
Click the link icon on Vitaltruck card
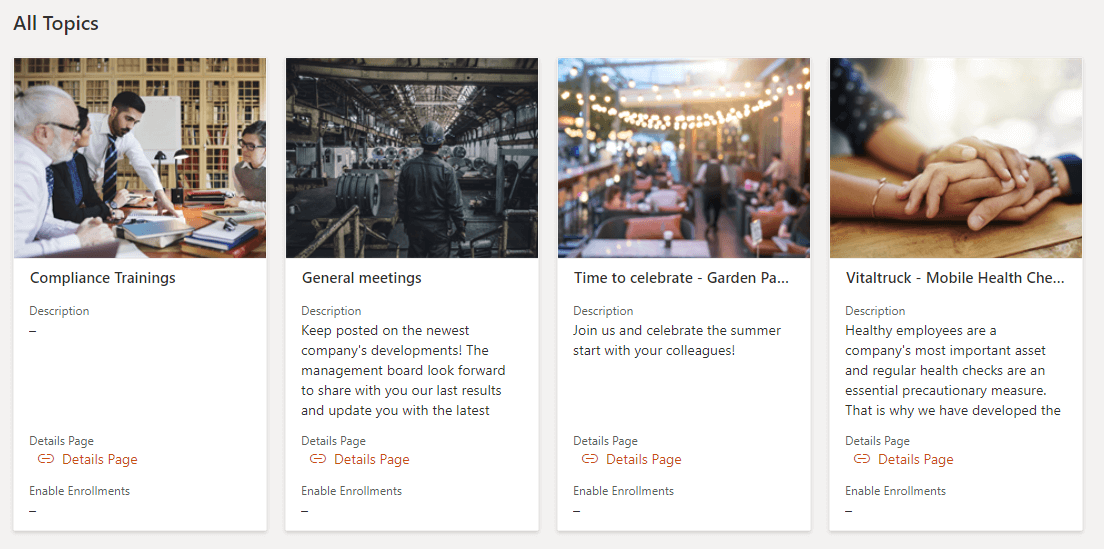(862, 459)
